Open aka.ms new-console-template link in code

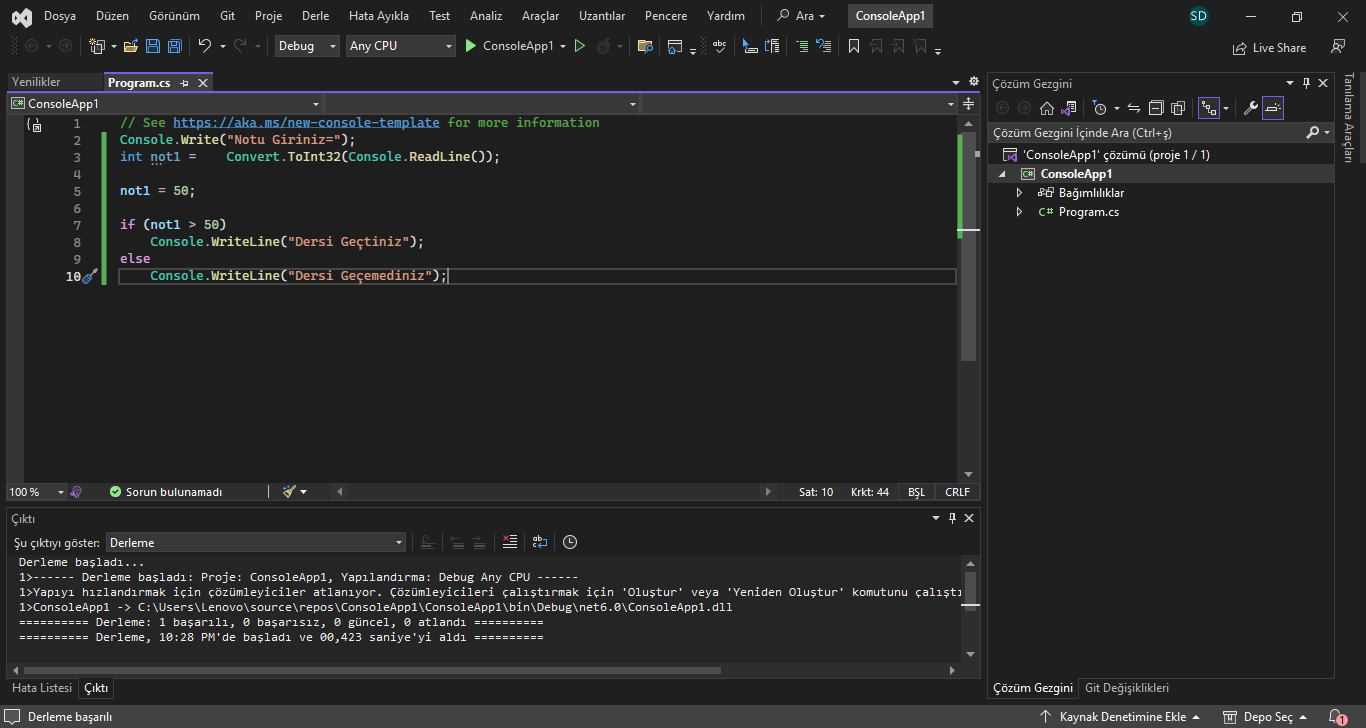(x=306, y=122)
